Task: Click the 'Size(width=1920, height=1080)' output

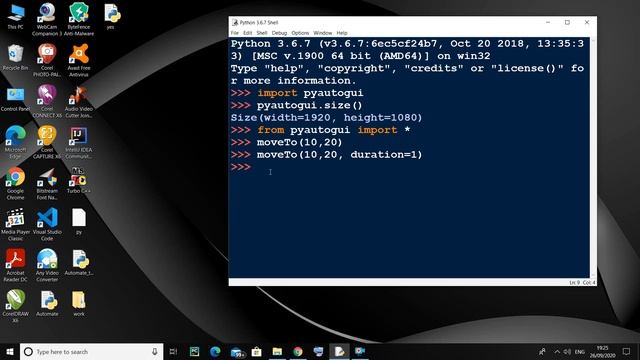Action: coord(326,118)
